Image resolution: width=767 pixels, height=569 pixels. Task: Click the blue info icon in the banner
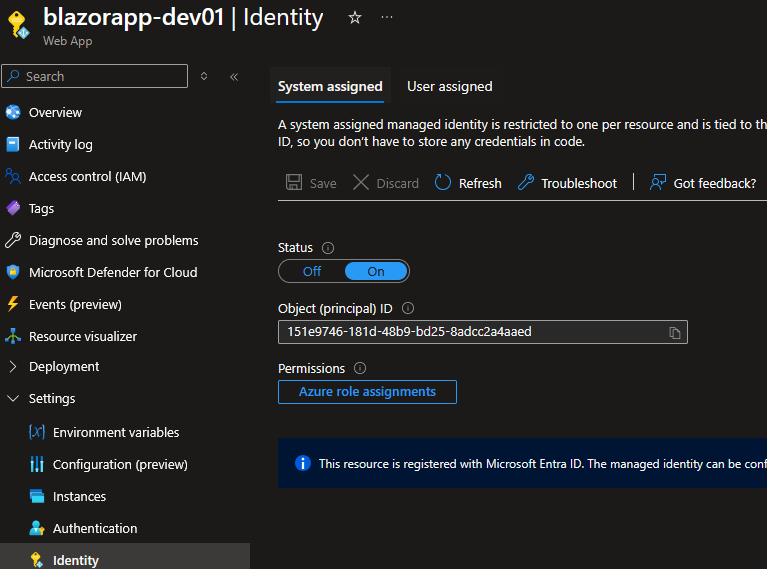pos(303,463)
